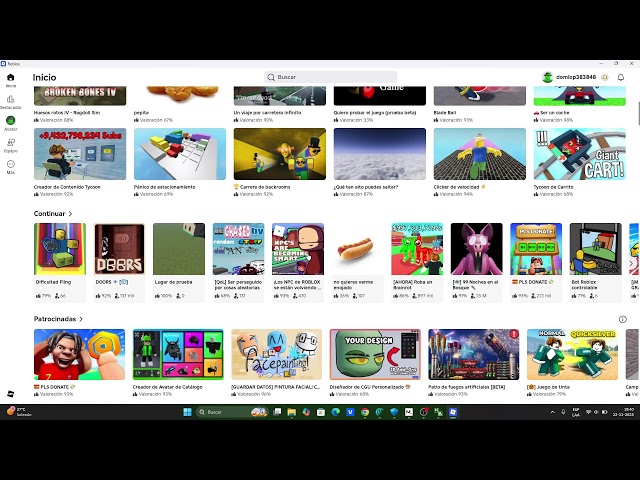The image size is (640, 480).
Task: Open the taskbar weather widget
Action: point(18,412)
